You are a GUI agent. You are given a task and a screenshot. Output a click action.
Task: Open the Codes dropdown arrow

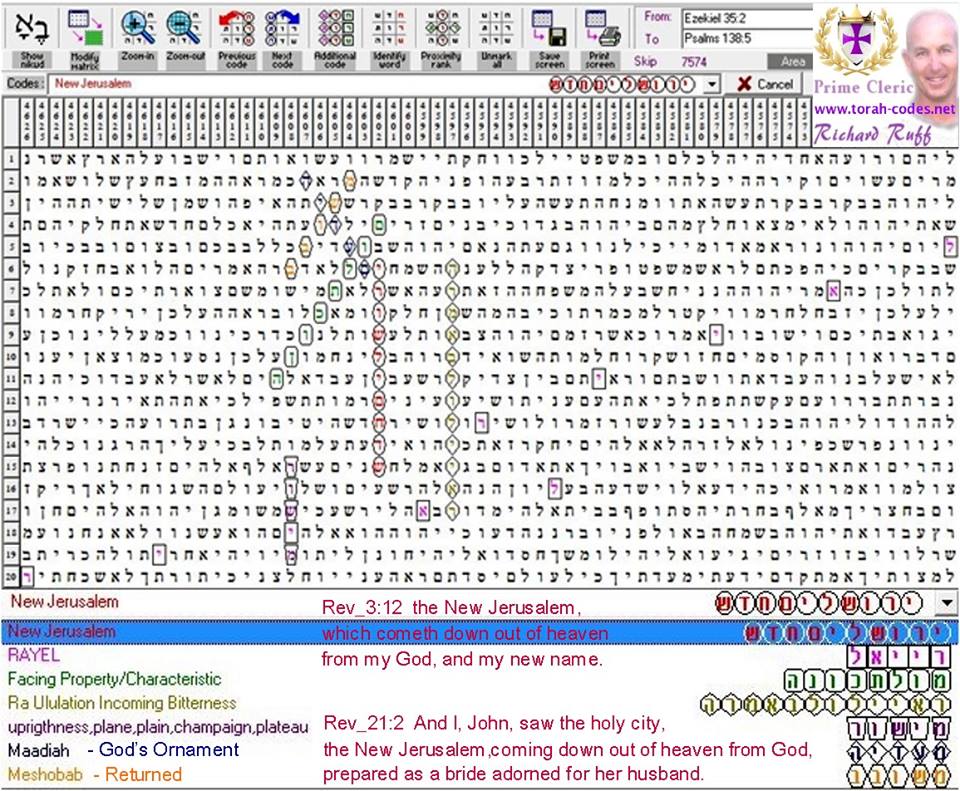(711, 84)
